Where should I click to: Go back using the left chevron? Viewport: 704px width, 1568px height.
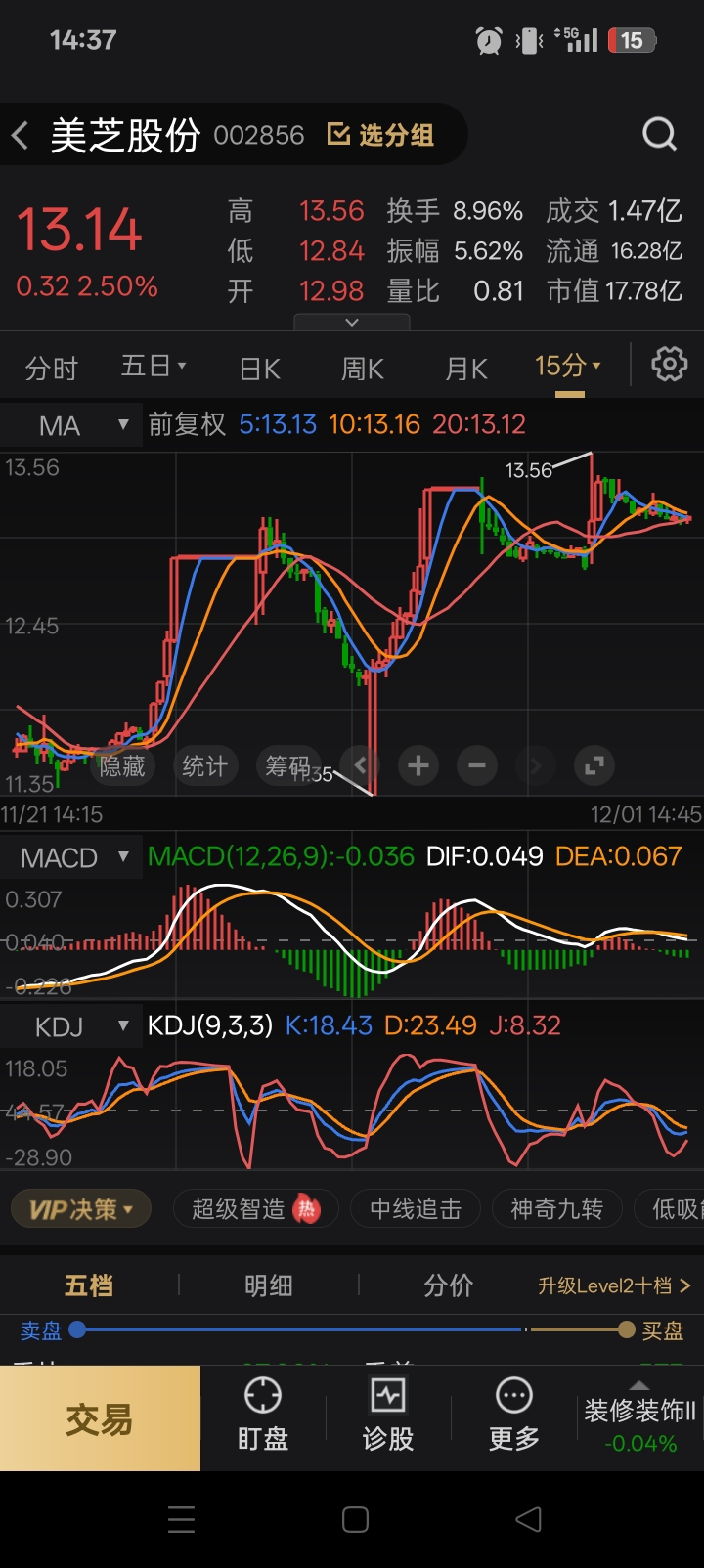(x=20, y=135)
